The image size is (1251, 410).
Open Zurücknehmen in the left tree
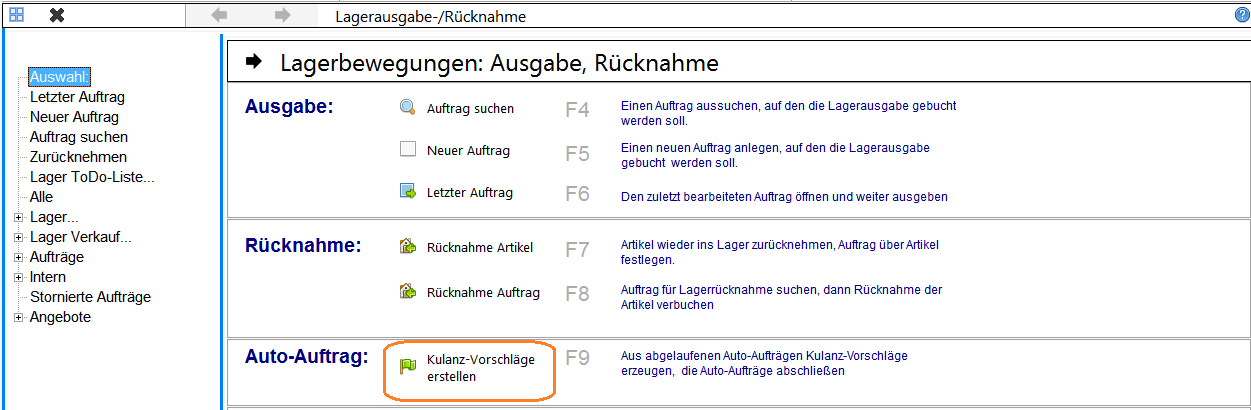(78, 157)
